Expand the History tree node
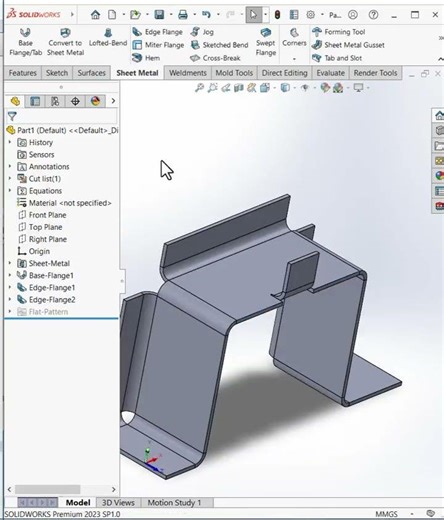The width and height of the screenshot is (444, 520). (x=10, y=142)
